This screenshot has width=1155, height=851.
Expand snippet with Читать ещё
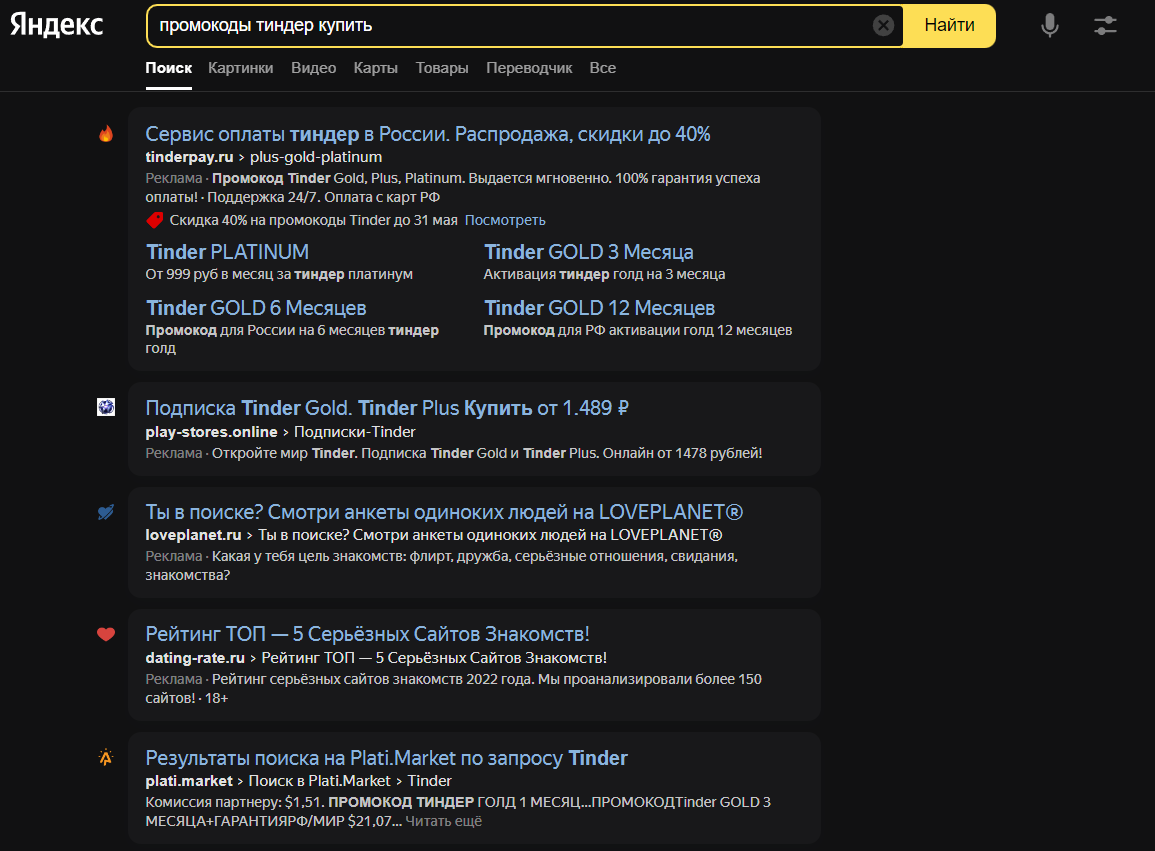[443, 822]
